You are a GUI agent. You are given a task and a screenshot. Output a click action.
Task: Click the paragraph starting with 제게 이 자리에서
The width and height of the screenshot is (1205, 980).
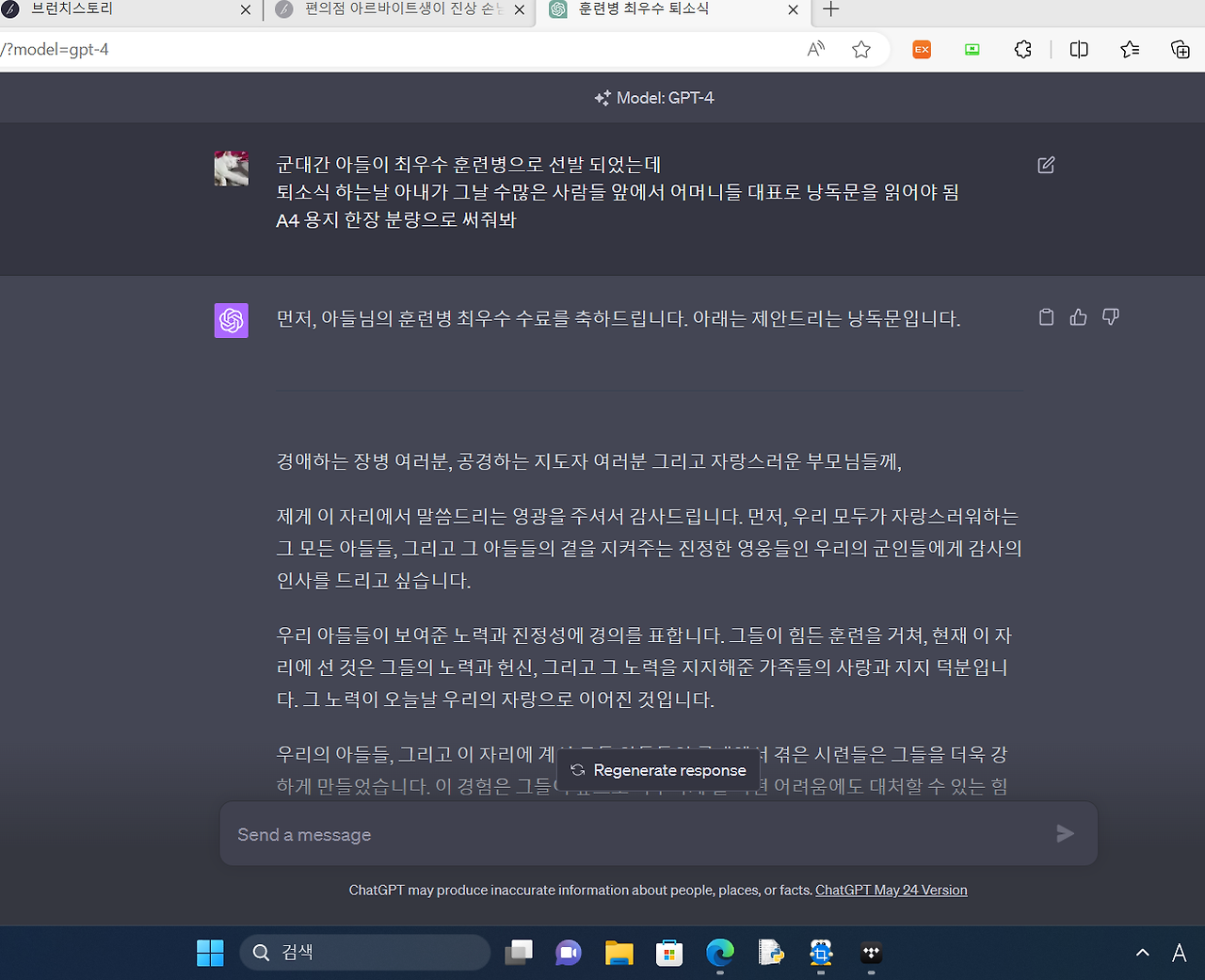tap(650, 548)
